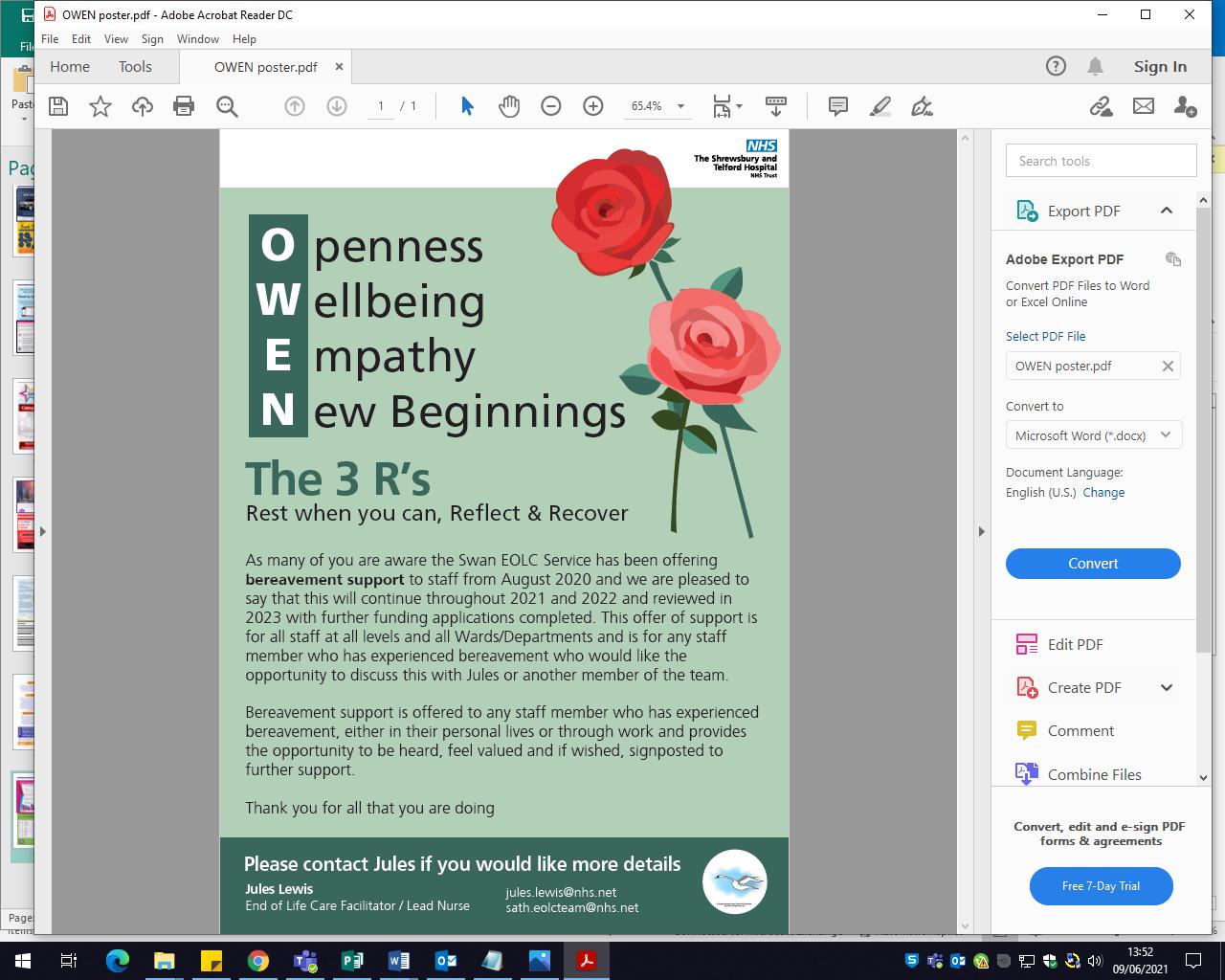Click the current page number field
This screenshot has height=980, width=1225.
click(381, 106)
